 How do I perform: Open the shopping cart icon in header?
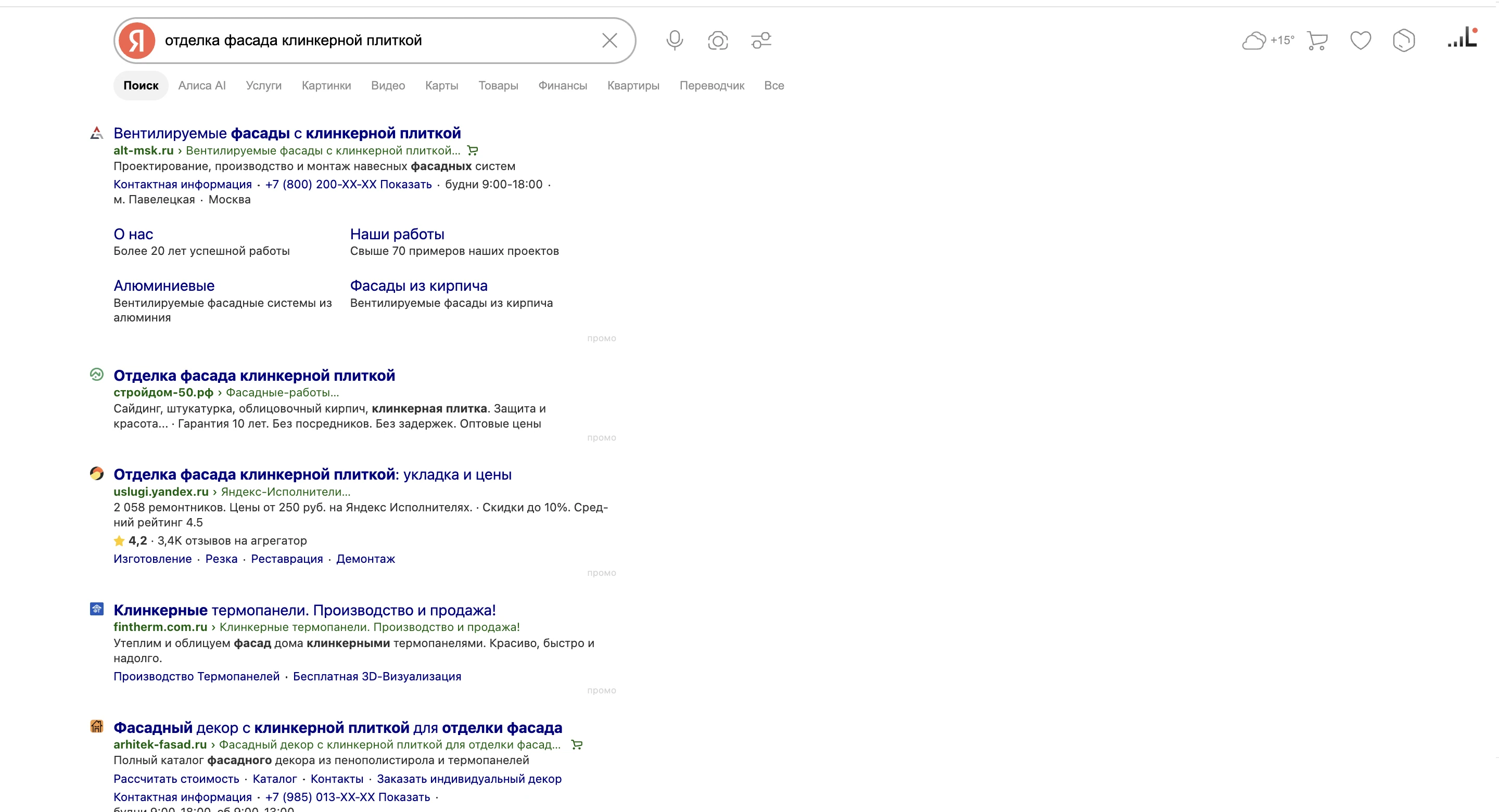(x=1317, y=40)
